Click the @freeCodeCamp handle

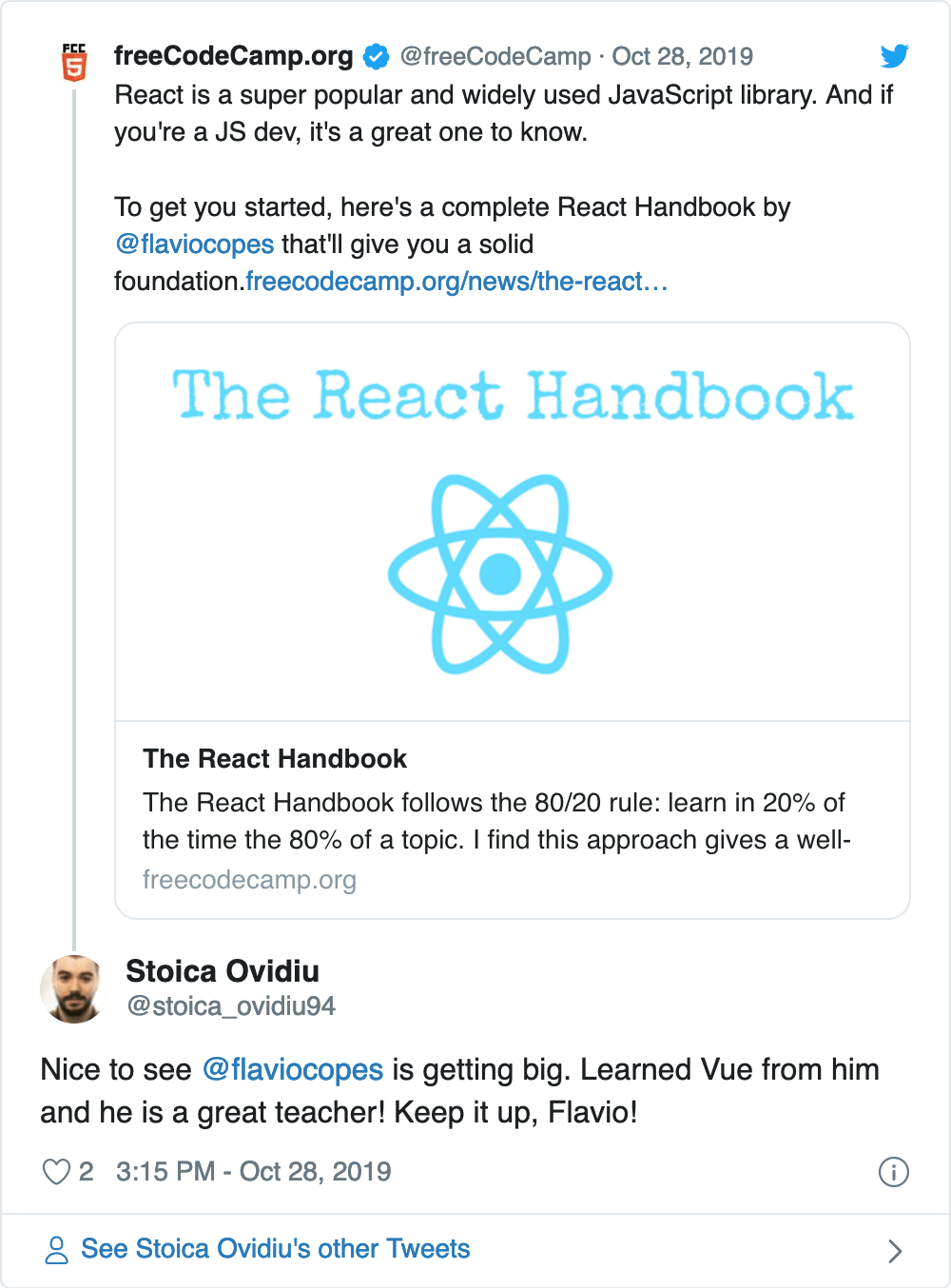[x=495, y=57]
